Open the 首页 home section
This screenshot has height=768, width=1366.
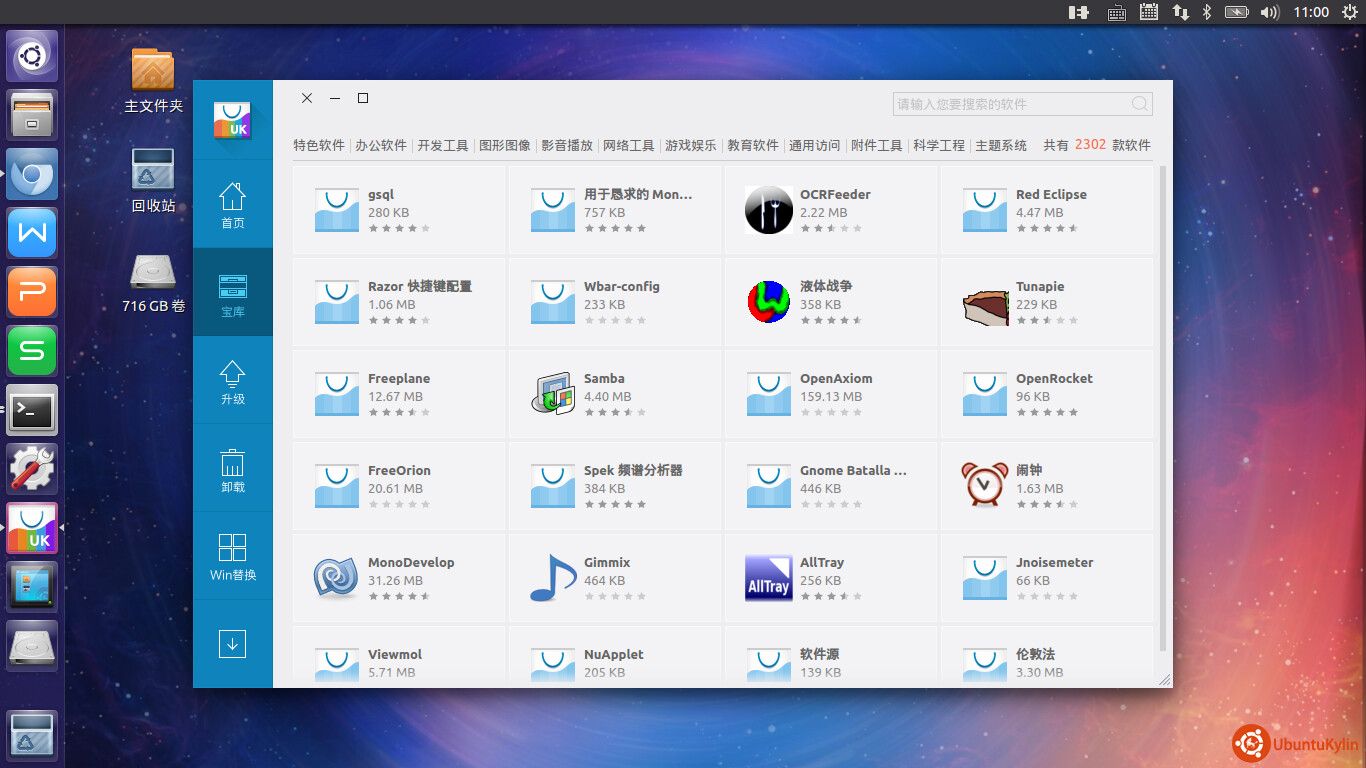(232, 204)
